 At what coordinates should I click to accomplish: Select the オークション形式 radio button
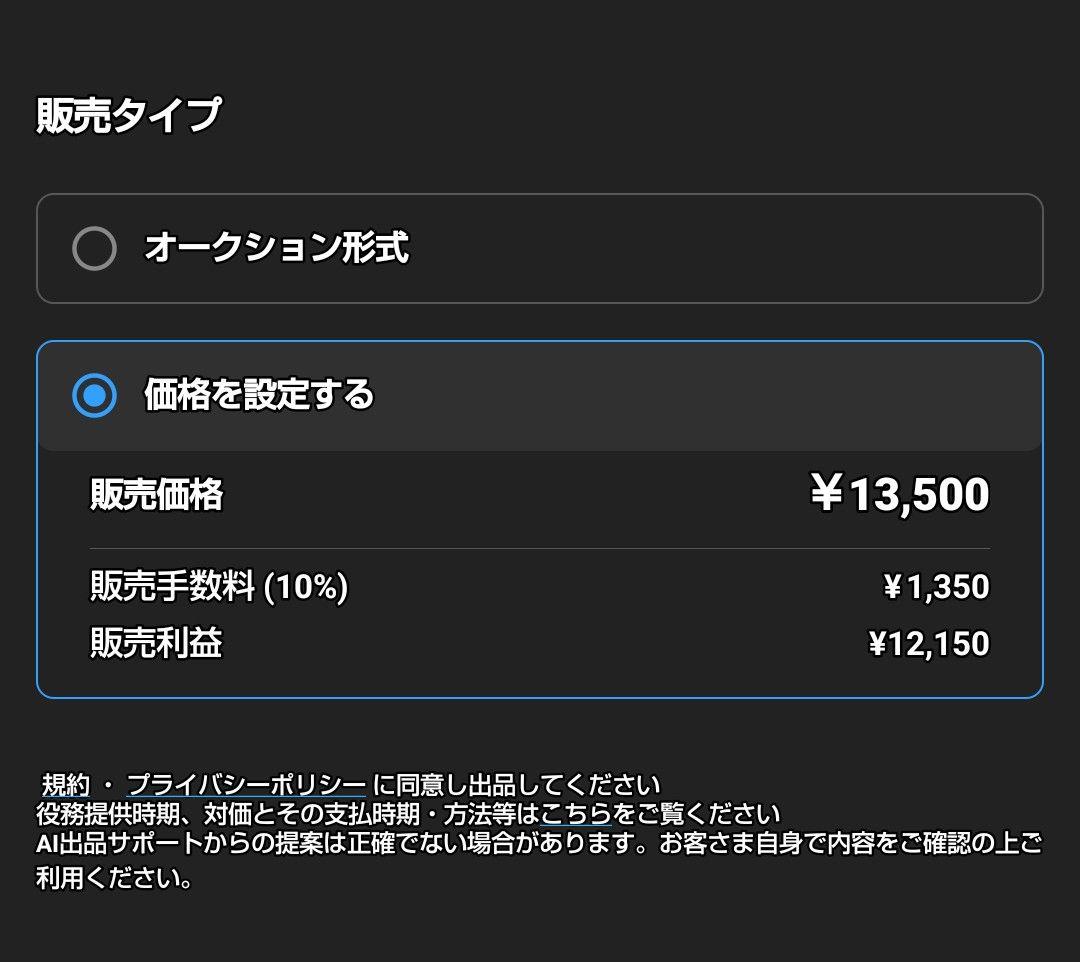pyautogui.click(x=94, y=248)
